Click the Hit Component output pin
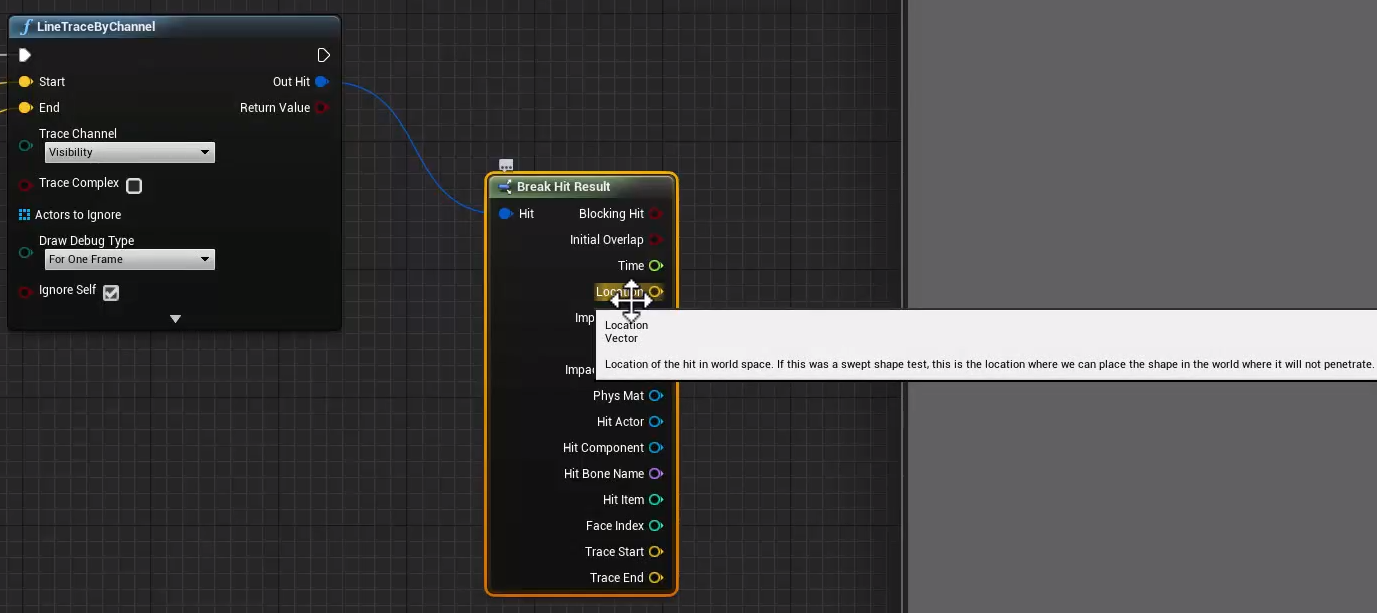Screen dimensions: 1377x613 click(656, 448)
